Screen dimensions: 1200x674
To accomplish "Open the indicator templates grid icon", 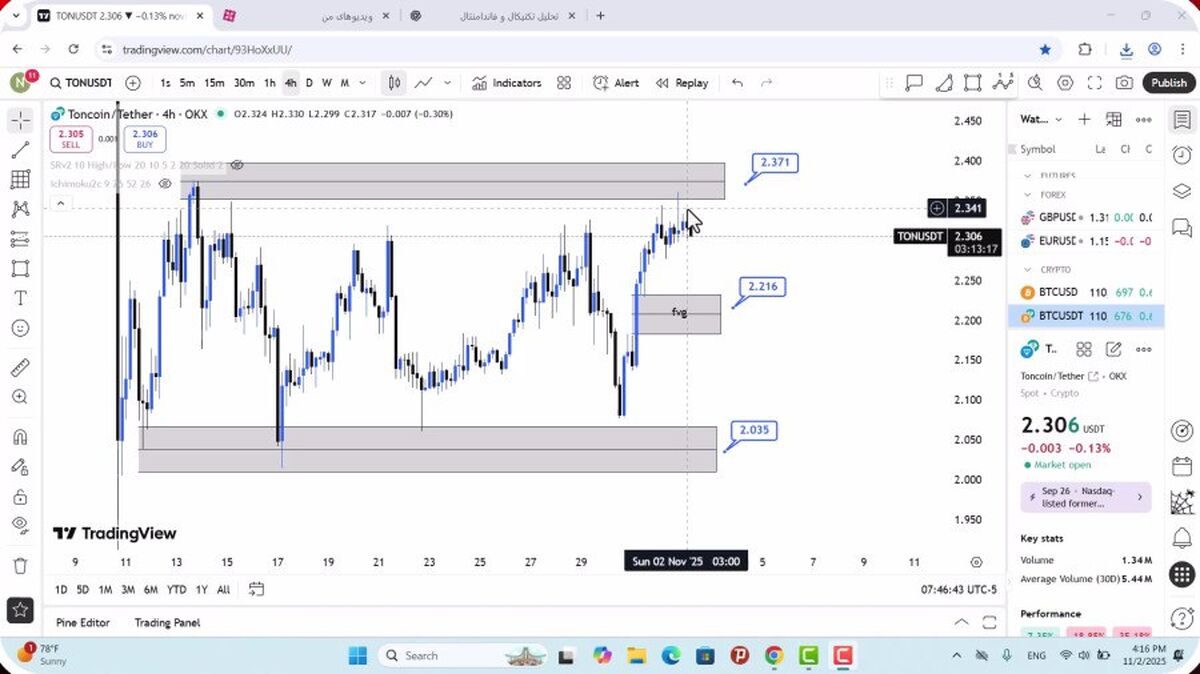I will (x=564, y=83).
